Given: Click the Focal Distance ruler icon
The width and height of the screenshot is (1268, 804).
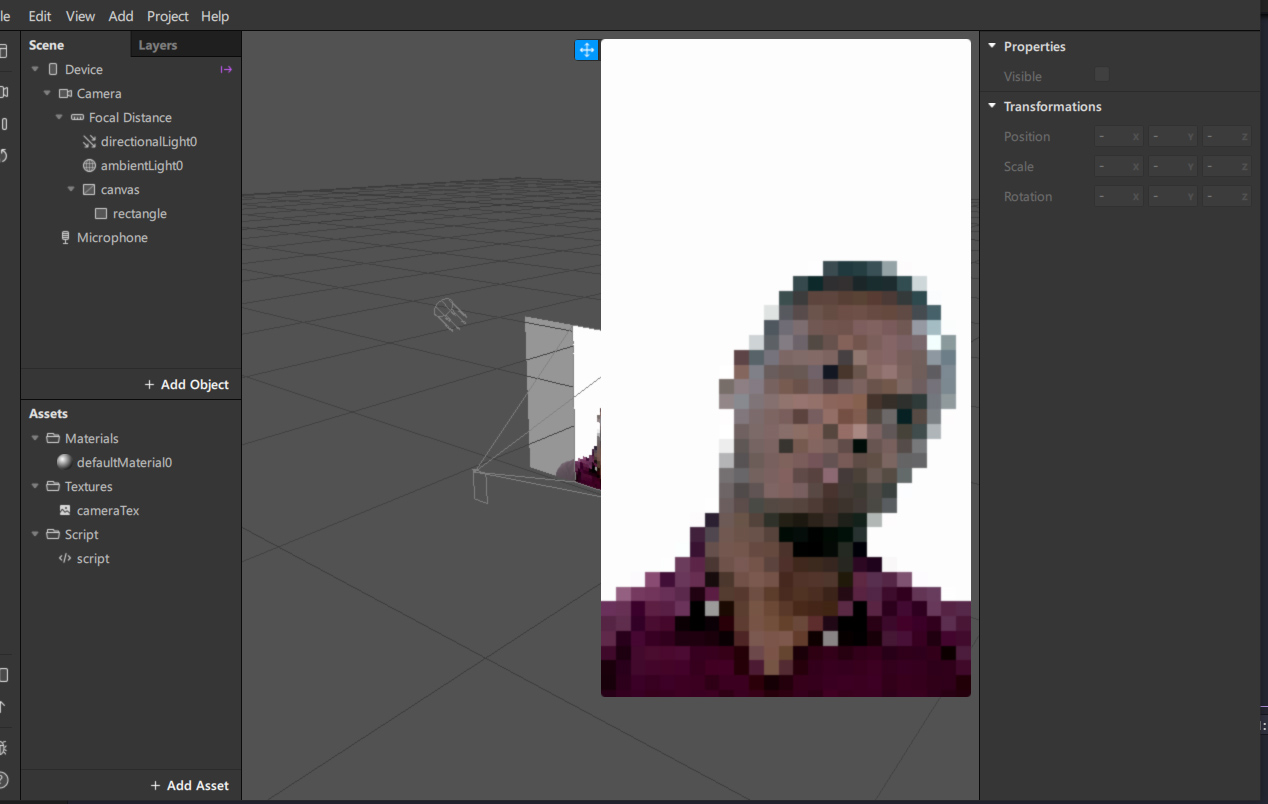Looking at the screenshot, I should tap(77, 118).
